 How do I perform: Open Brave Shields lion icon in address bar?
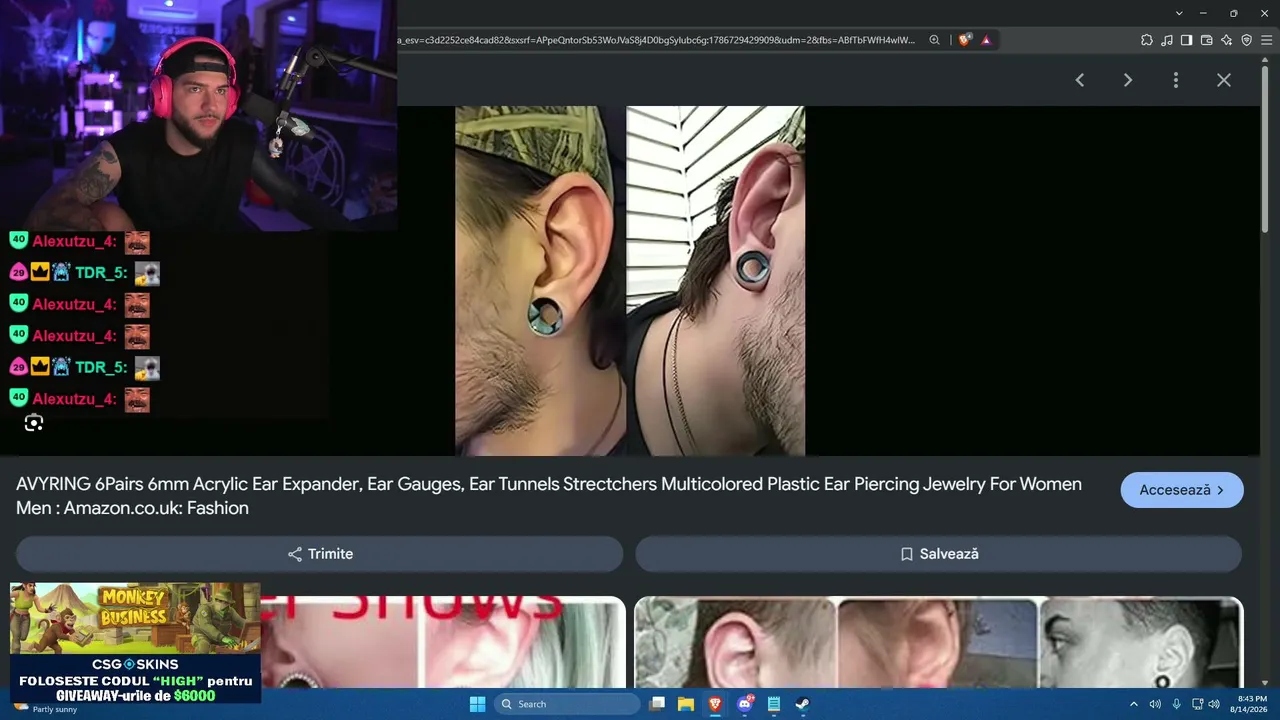pyautogui.click(x=964, y=40)
